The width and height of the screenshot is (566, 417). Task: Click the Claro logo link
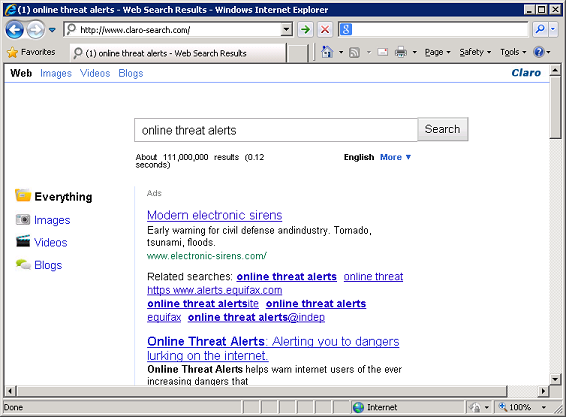[x=526, y=73]
